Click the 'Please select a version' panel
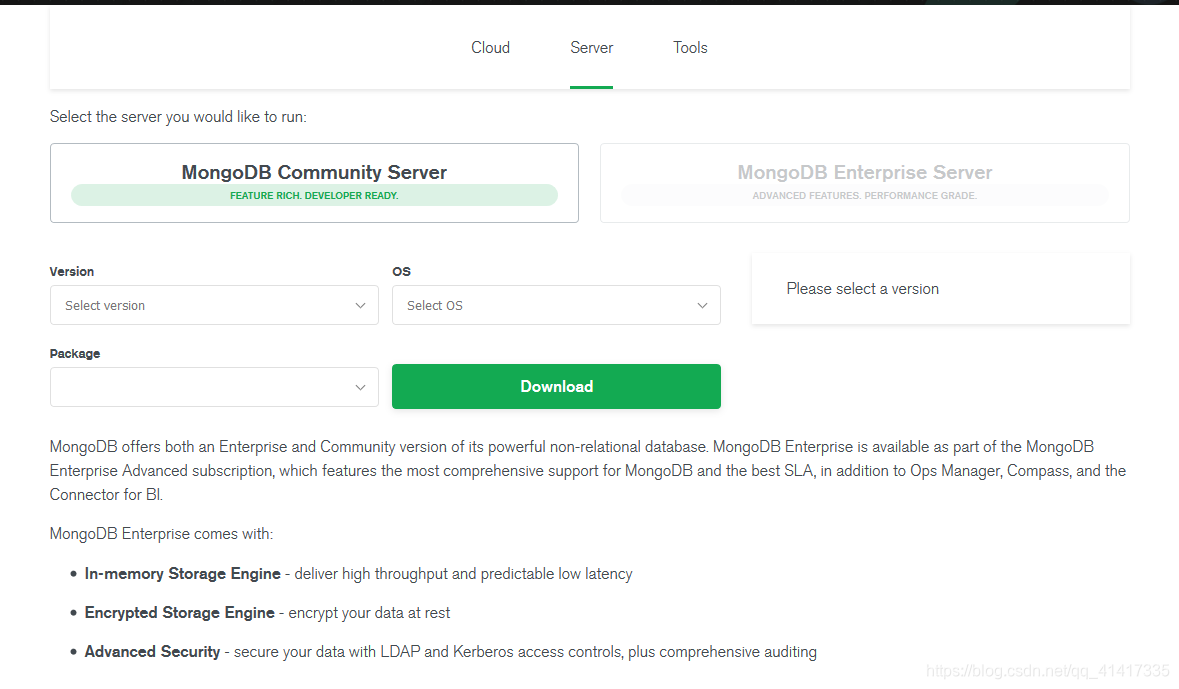The width and height of the screenshot is (1179, 689). 941,289
